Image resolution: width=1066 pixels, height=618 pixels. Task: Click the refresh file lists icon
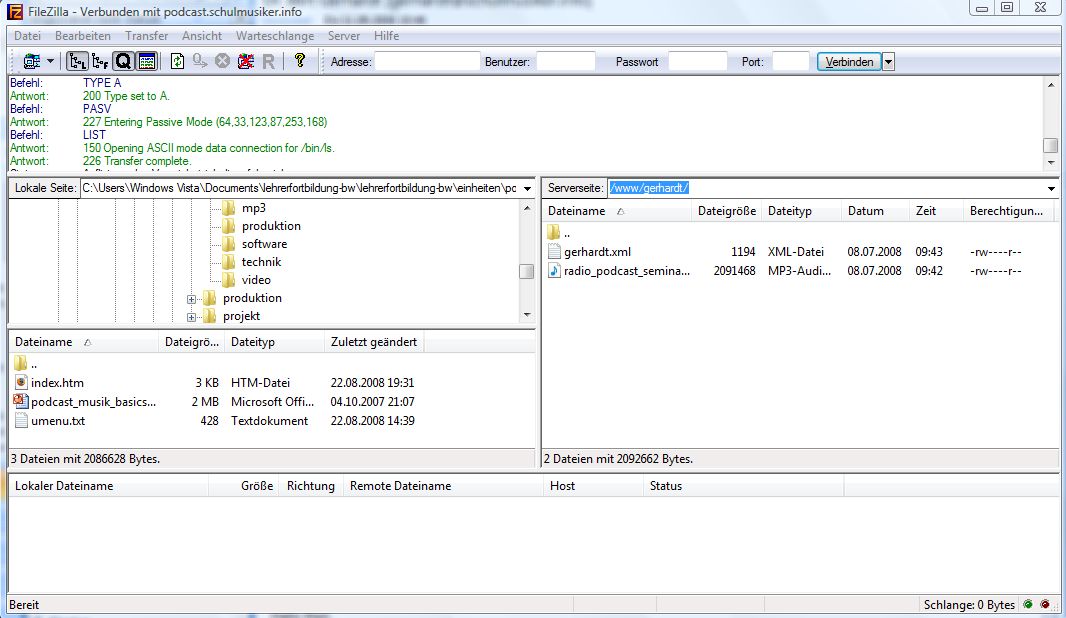(x=177, y=62)
